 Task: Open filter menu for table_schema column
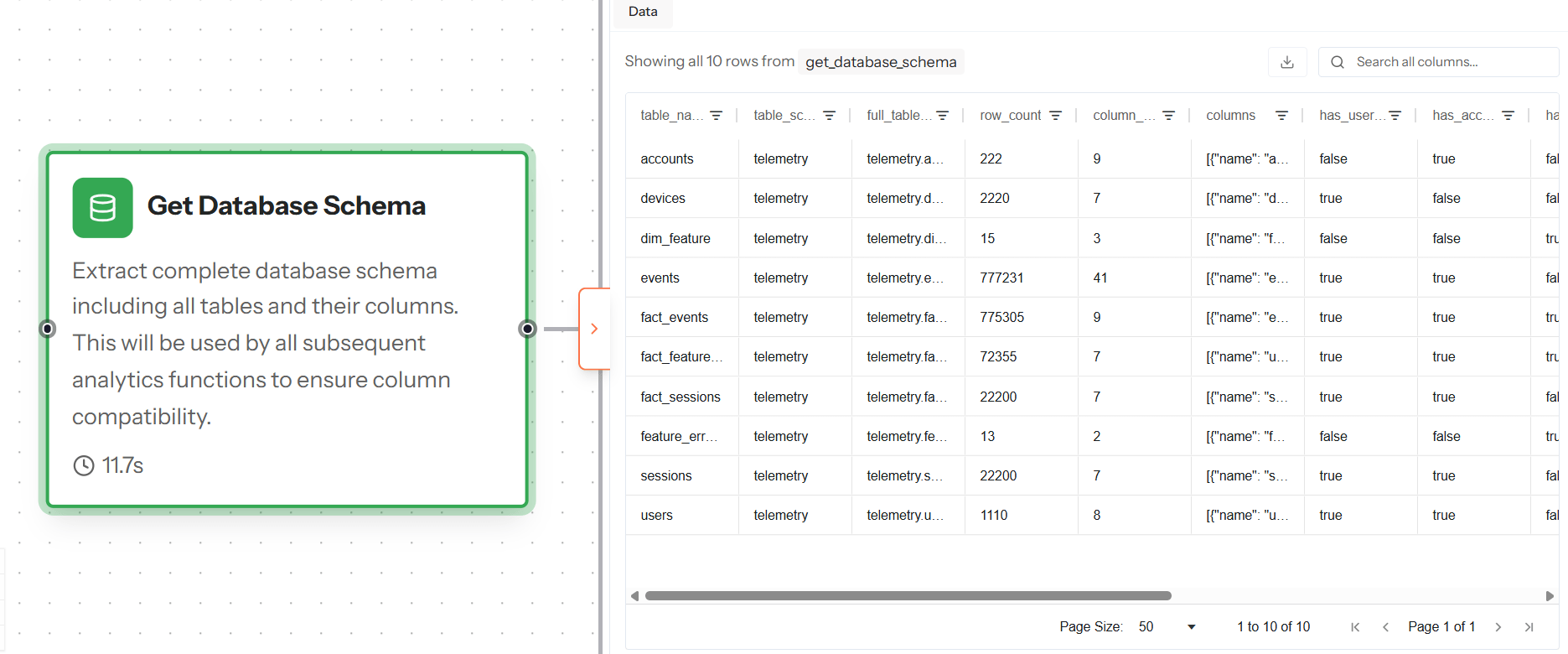829,116
